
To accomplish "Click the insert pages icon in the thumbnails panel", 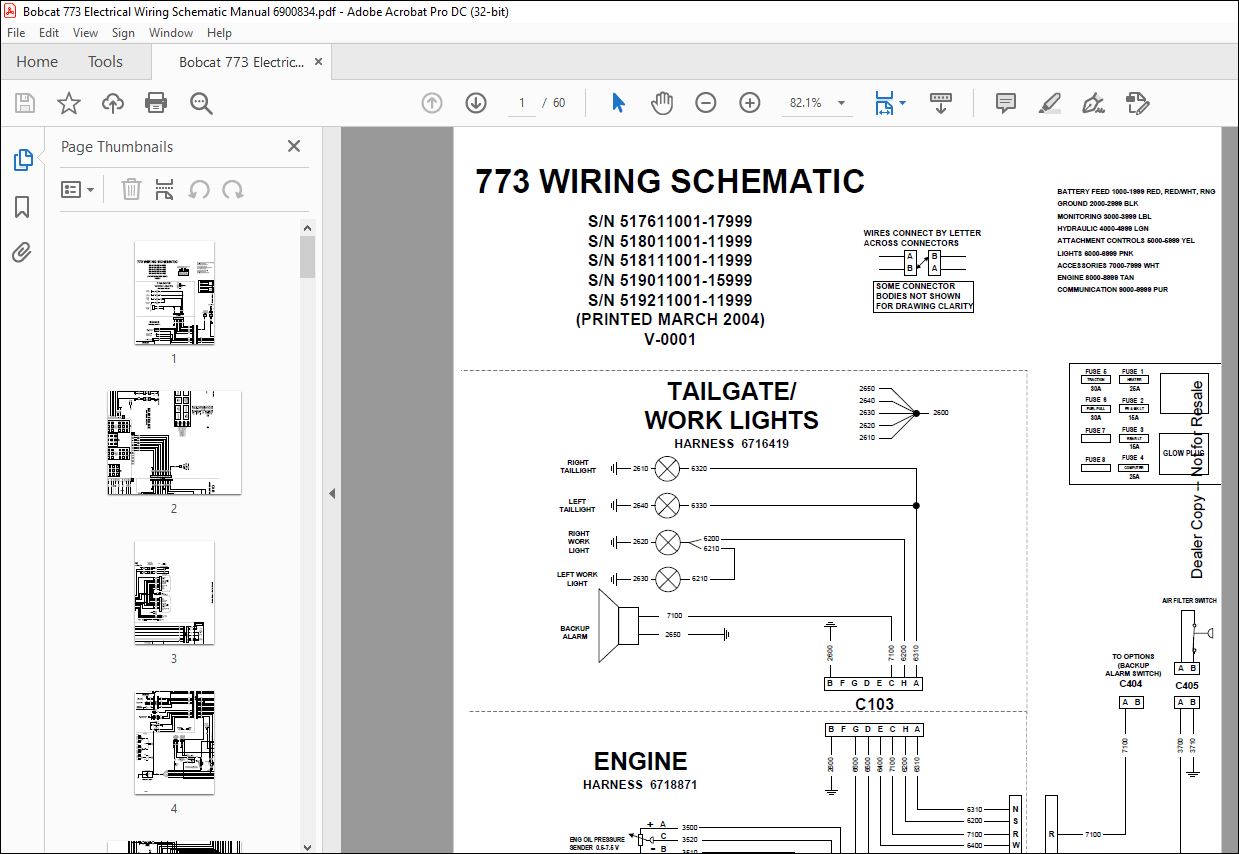I will (165, 189).
